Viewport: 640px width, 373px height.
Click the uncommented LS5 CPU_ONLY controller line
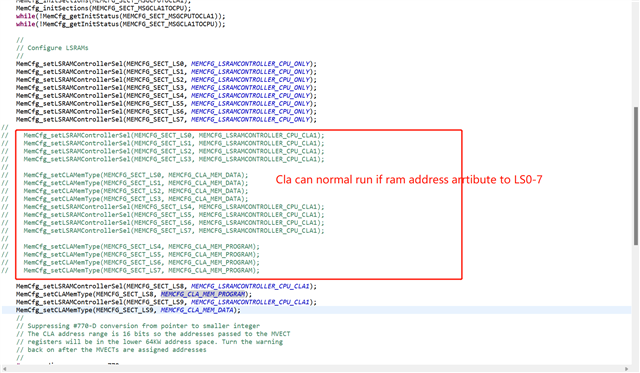[166, 104]
